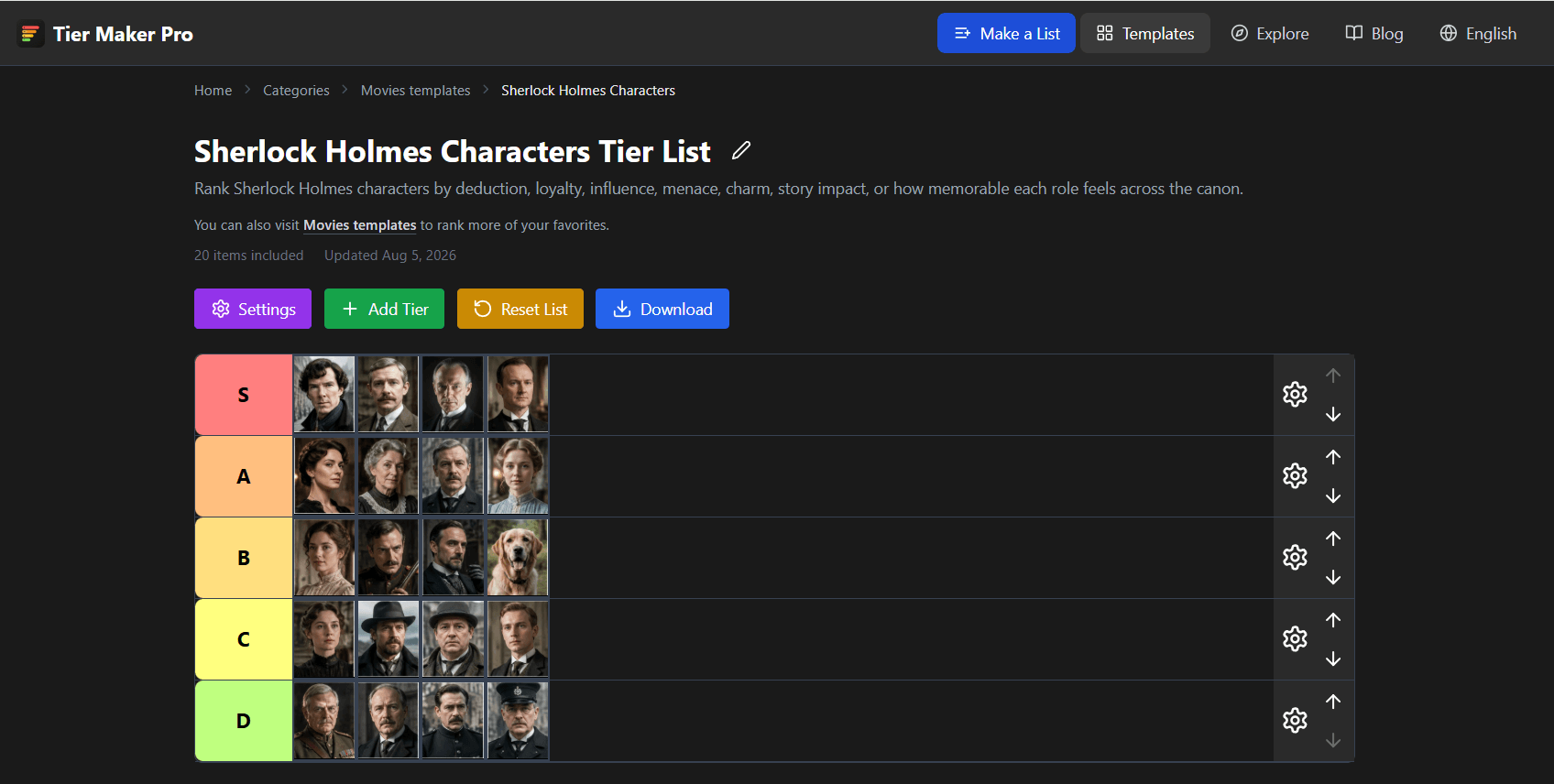Select D tier military officer portrait
This screenshot has height=784, width=1554.
click(x=324, y=720)
